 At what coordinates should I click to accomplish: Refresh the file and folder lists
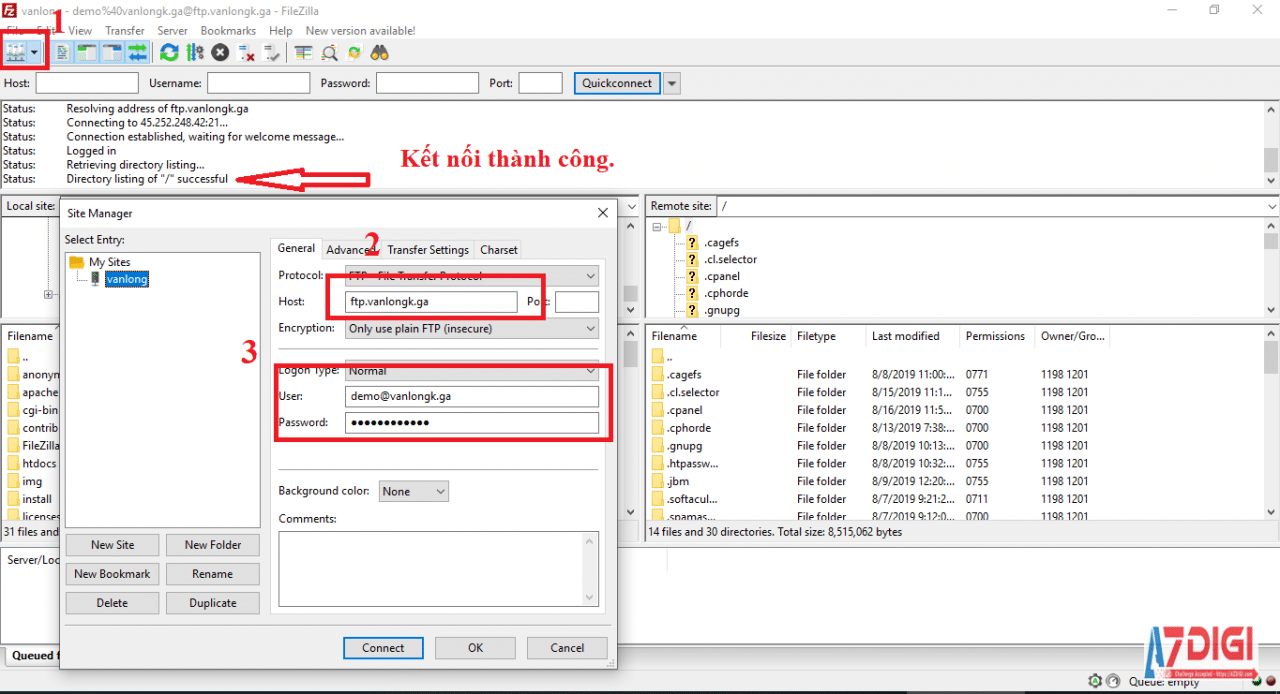pyautogui.click(x=169, y=52)
